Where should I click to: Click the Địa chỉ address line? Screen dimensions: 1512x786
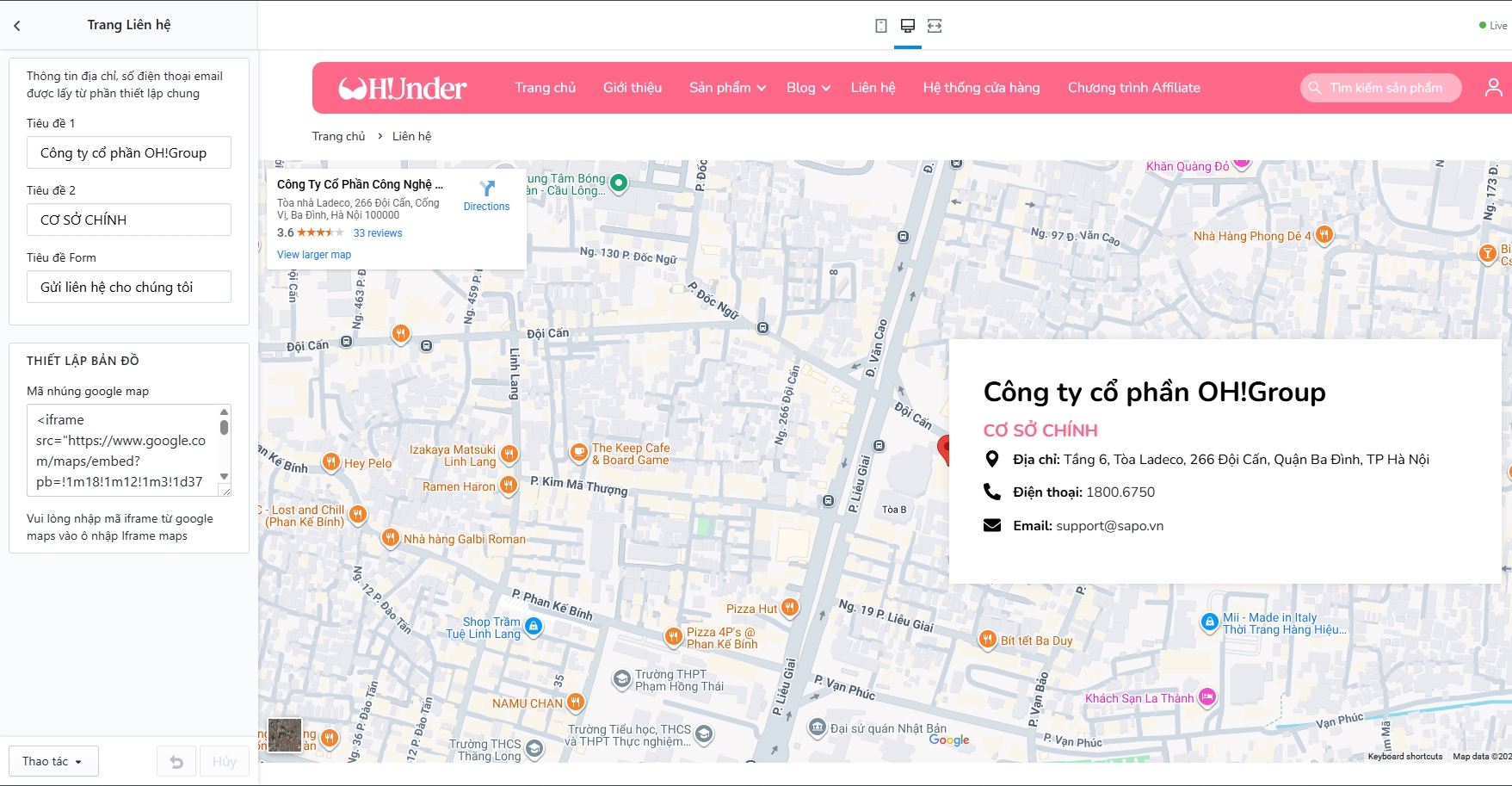click(x=1221, y=460)
